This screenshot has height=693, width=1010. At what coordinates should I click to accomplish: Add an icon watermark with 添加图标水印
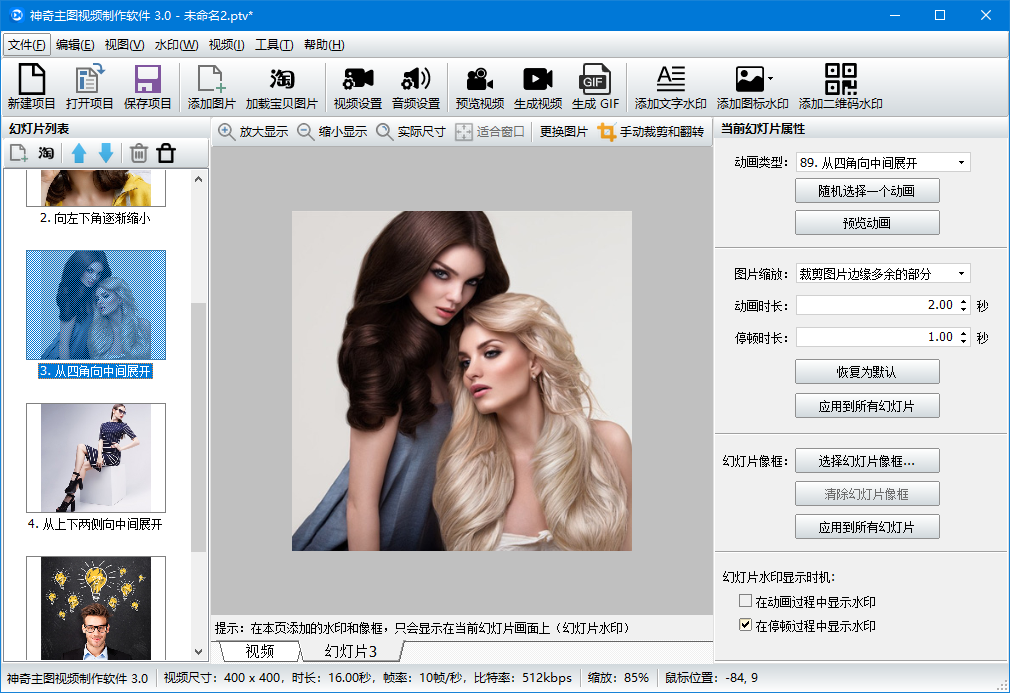[x=752, y=86]
